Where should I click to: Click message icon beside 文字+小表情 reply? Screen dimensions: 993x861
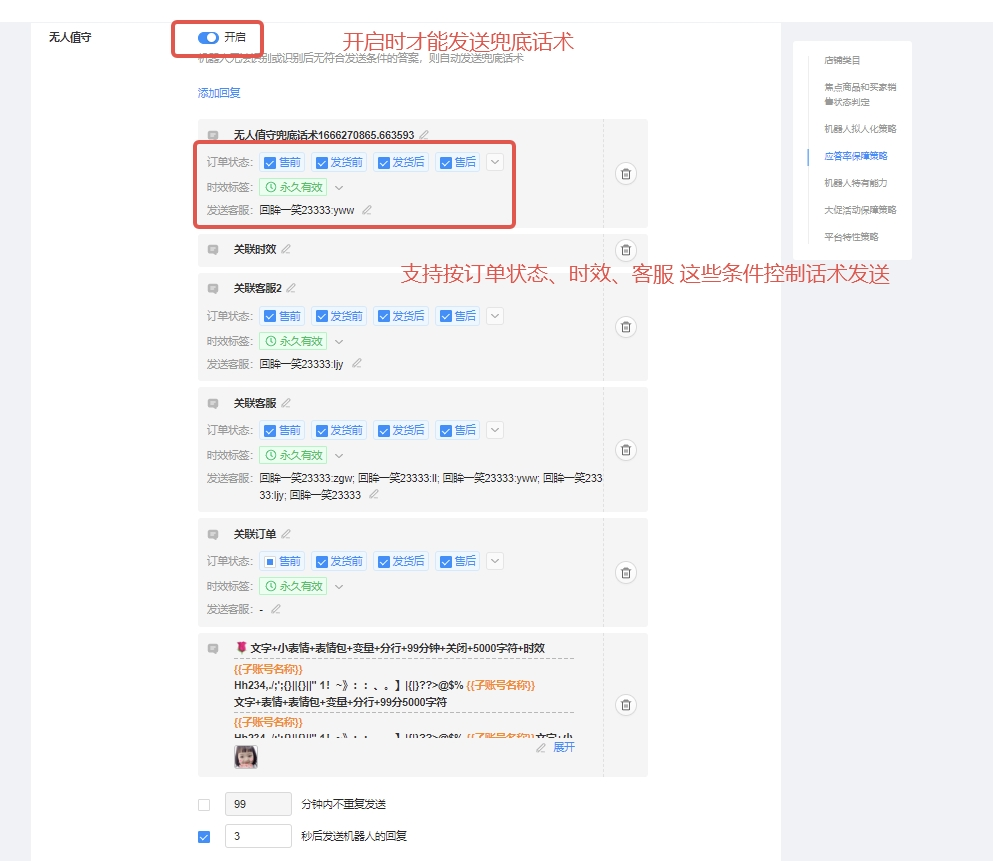[213, 648]
